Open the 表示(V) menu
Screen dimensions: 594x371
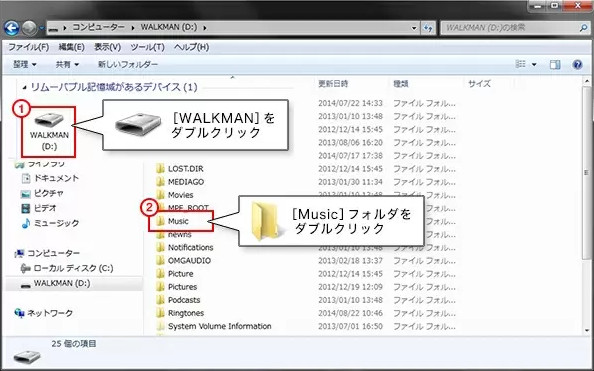pos(107,47)
